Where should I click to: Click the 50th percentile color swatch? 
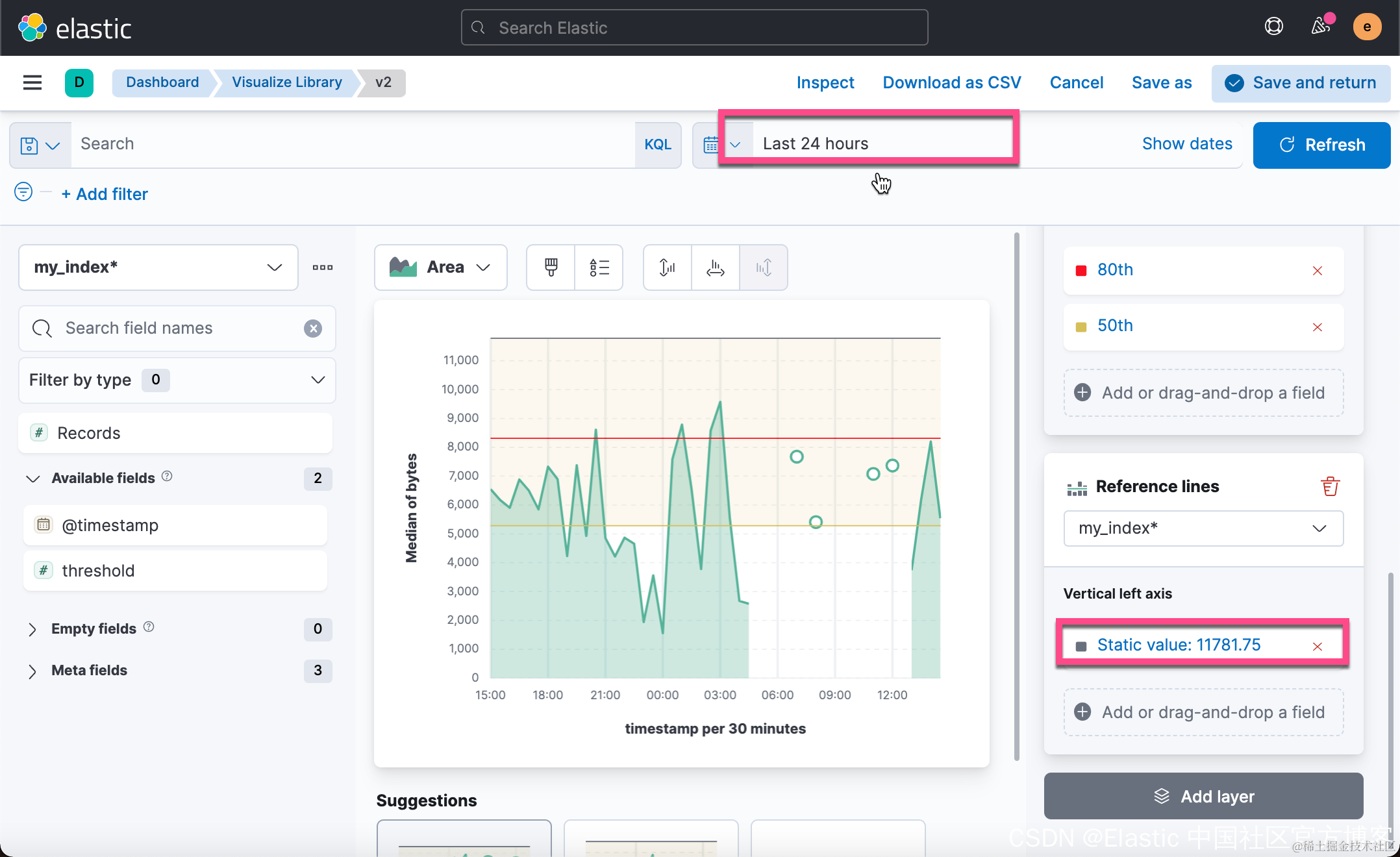[x=1081, y=327]
